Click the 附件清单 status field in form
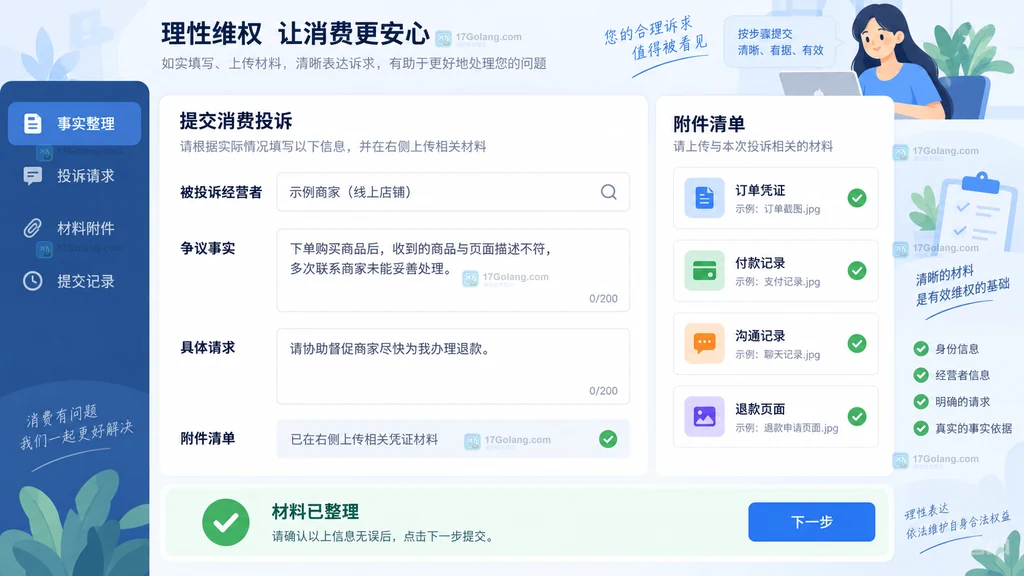 coord(453,439)
